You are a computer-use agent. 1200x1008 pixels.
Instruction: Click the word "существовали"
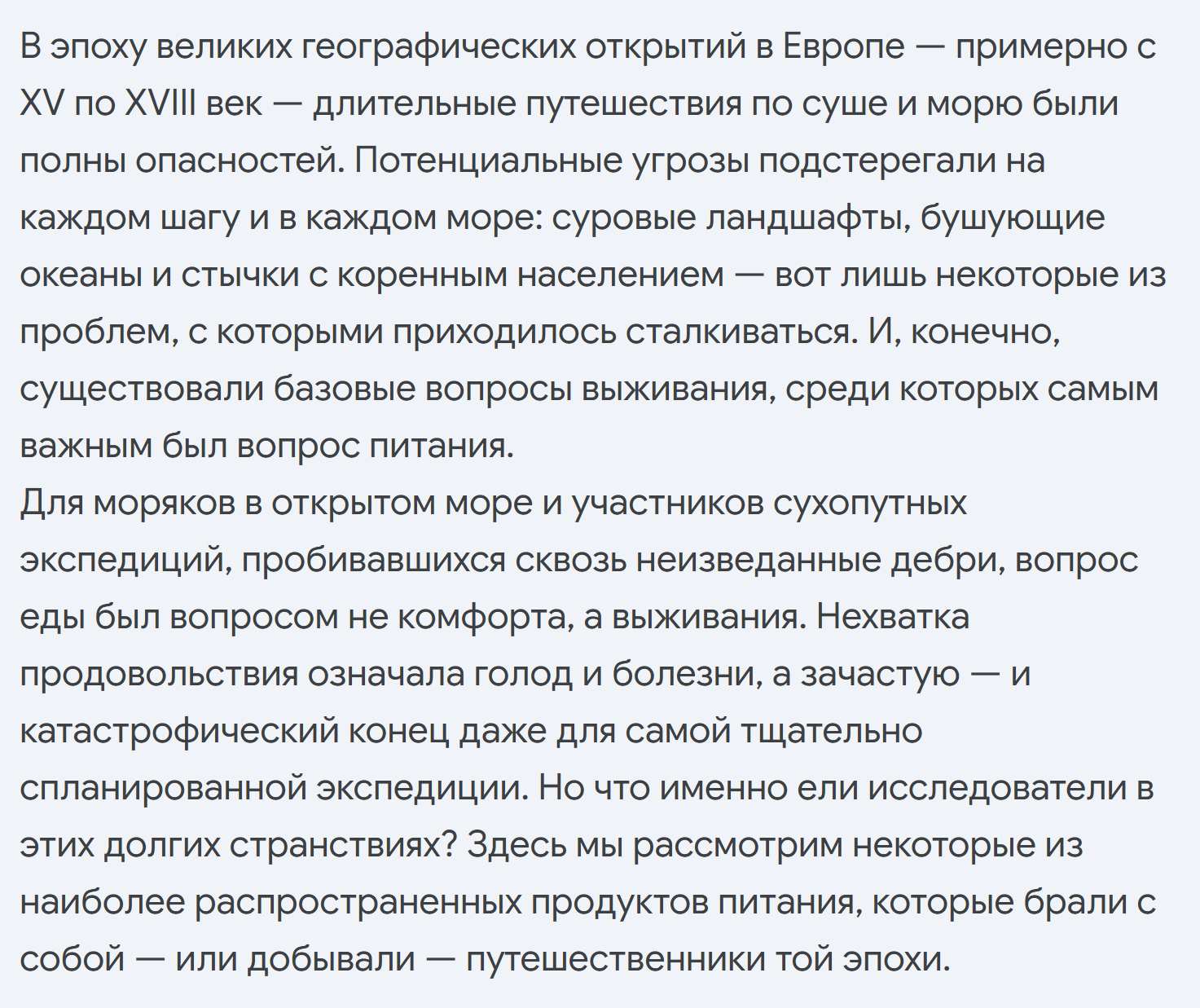coord(141,390)
